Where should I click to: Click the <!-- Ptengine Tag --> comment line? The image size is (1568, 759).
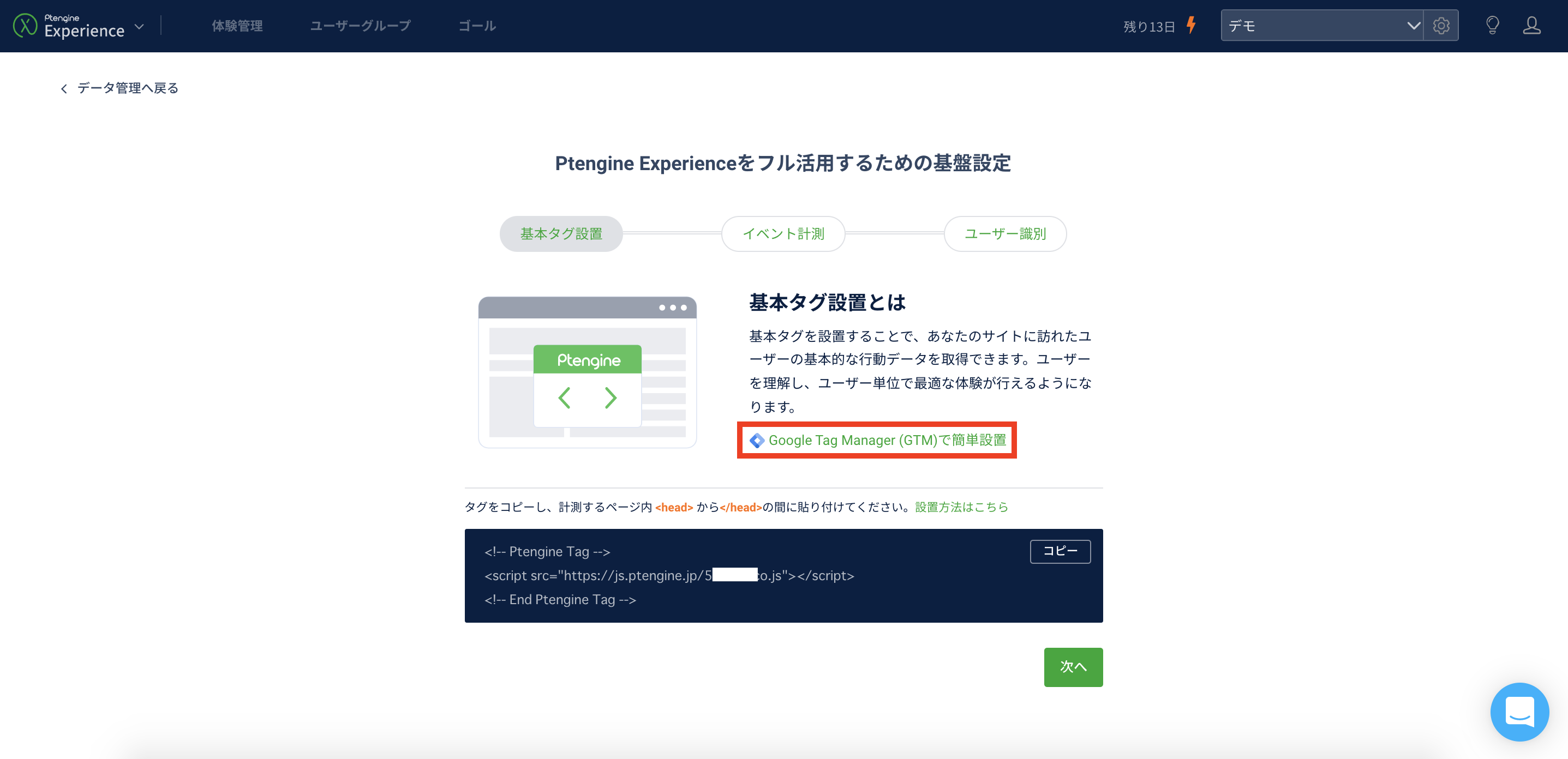[547, 552]
